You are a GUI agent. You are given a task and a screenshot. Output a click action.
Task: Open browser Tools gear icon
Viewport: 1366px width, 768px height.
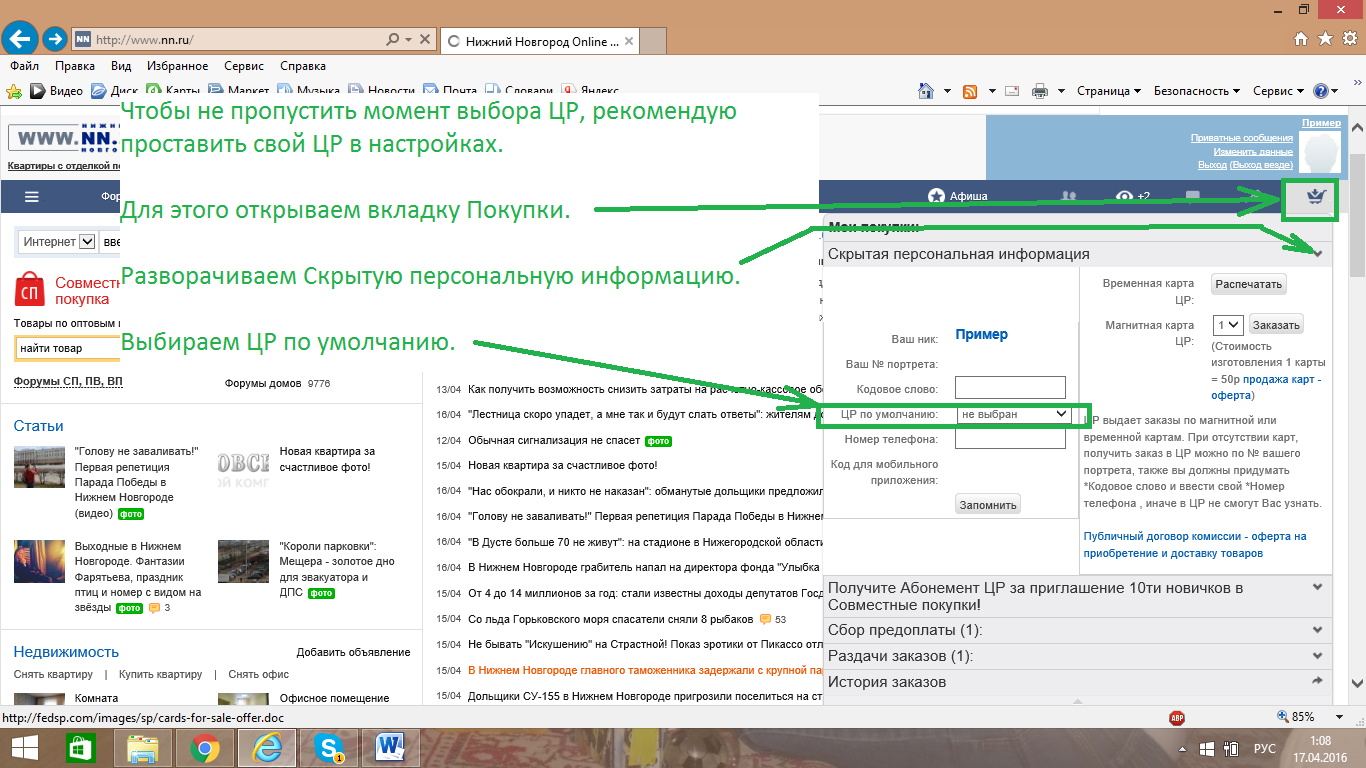click(x=1349, y=39)
